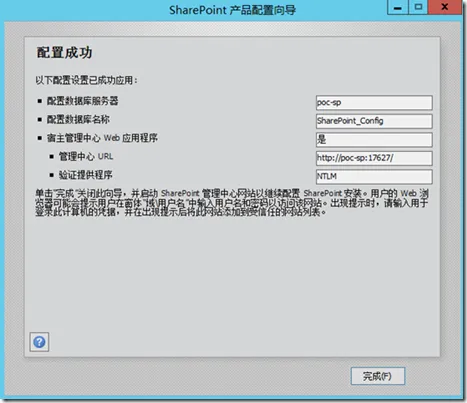Minimize the SharePoint configuration wizard window

click(398, 7)
